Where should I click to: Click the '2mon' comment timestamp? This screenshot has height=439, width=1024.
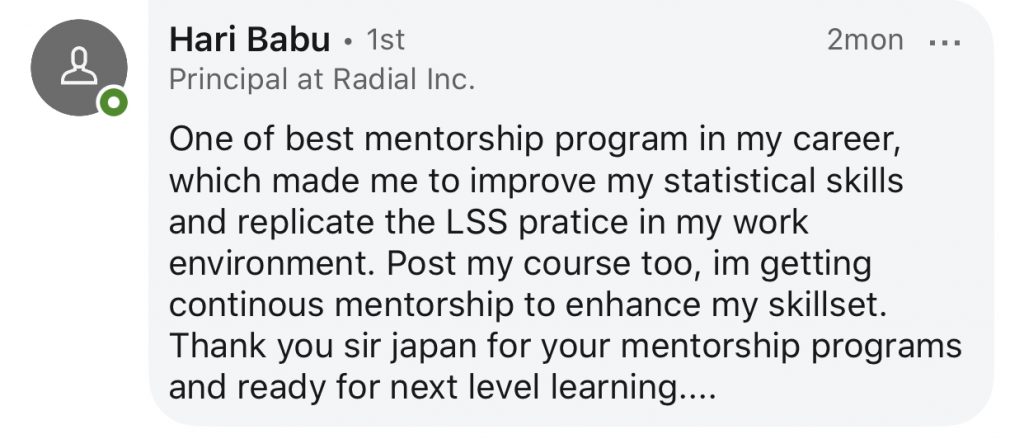click(865, 41)
